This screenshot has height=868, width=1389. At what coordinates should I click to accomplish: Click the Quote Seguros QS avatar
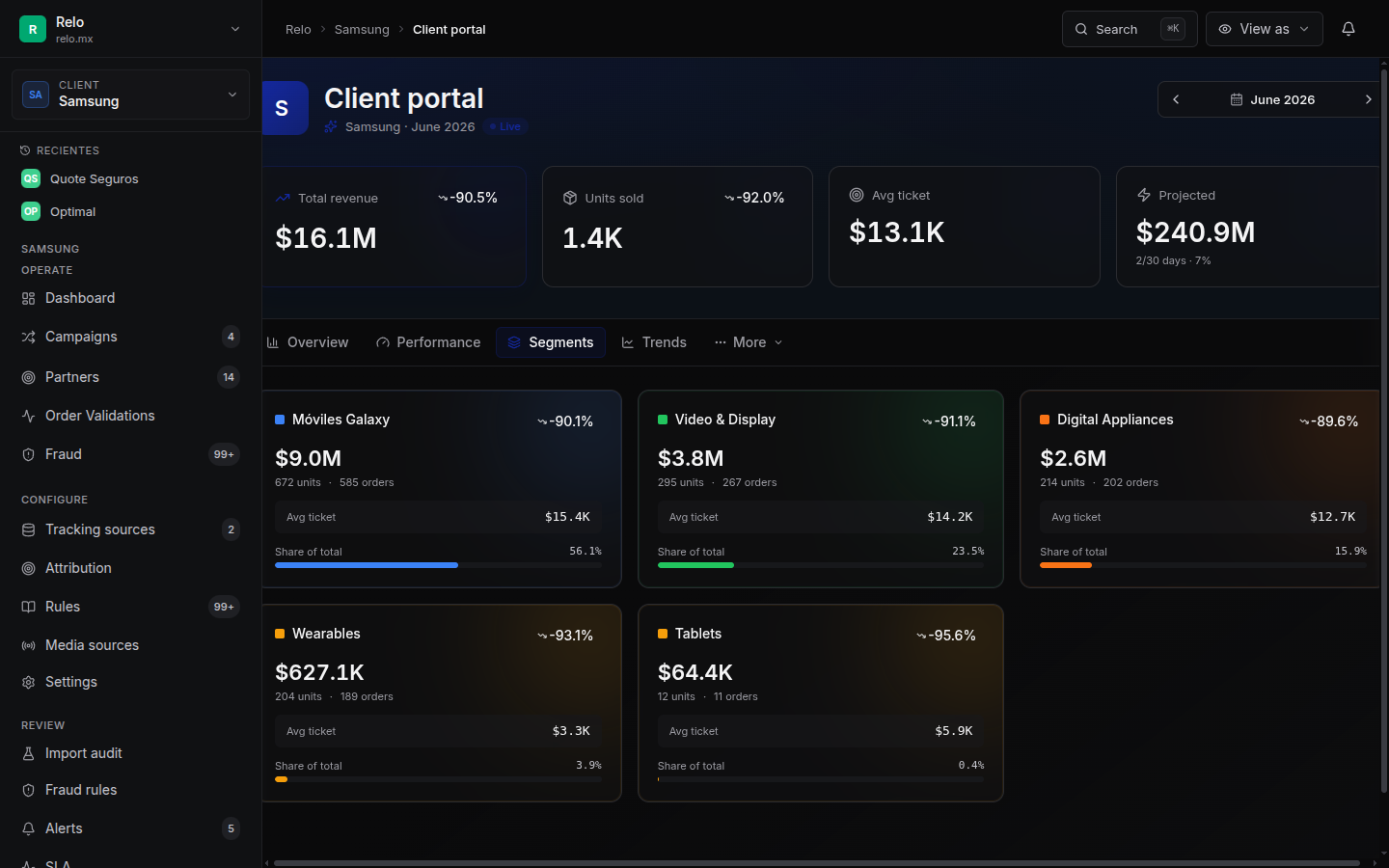[x=31, y=178]
